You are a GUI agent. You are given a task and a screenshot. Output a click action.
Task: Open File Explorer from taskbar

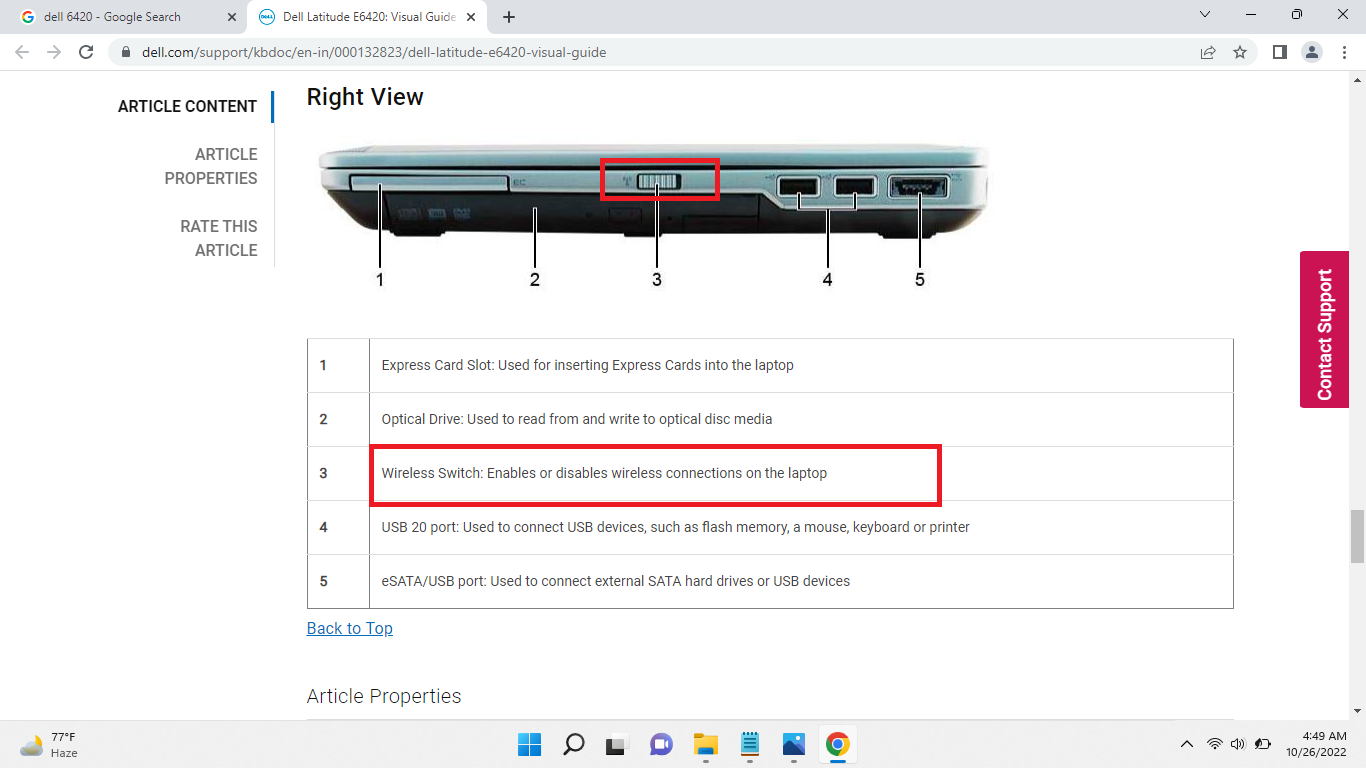706,744
